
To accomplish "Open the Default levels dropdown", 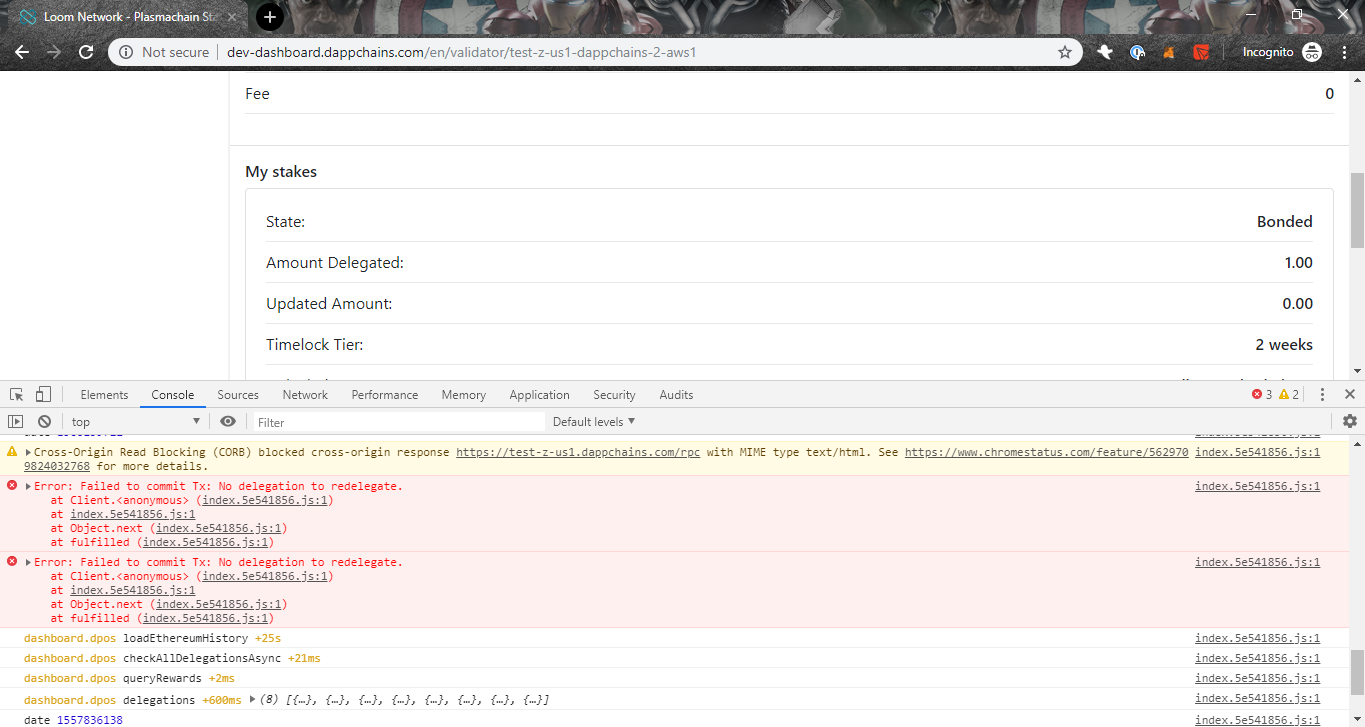I will click(594, 421).
